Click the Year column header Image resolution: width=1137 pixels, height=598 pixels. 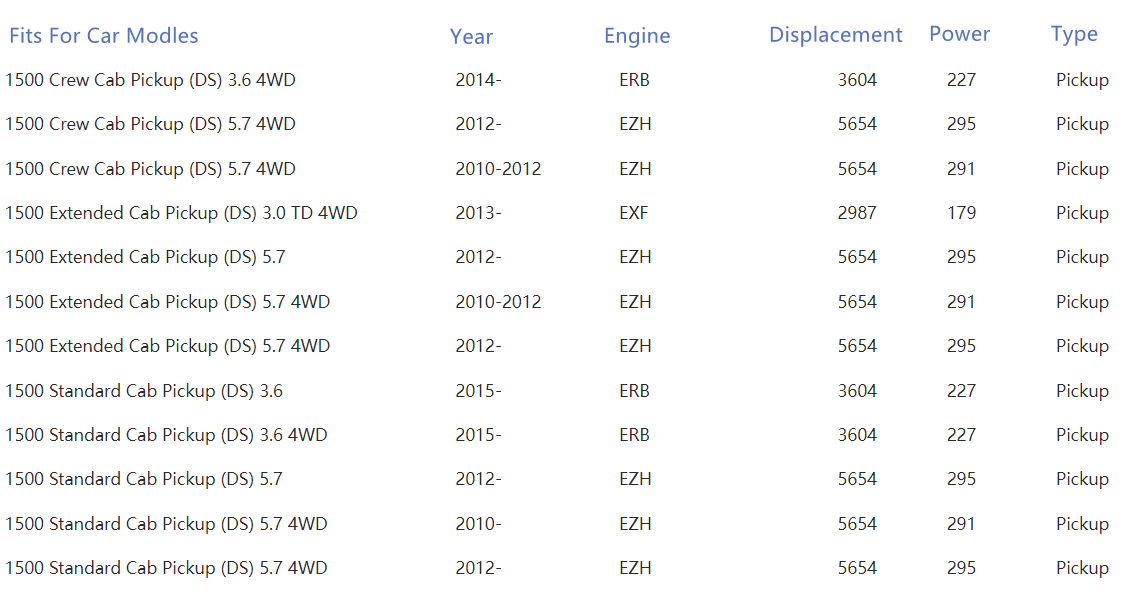[471, 37]
